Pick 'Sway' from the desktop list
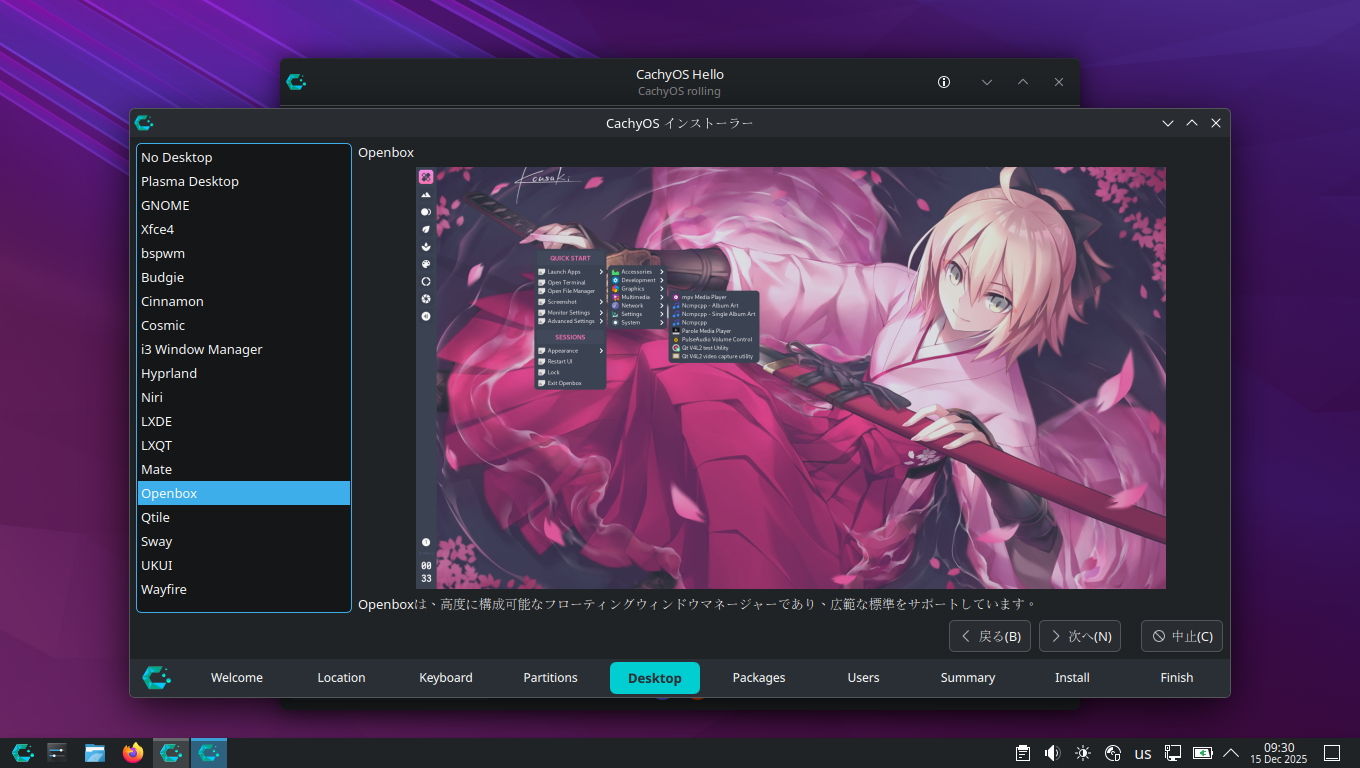The image size is (1360, 768). [x=244, y=541]
